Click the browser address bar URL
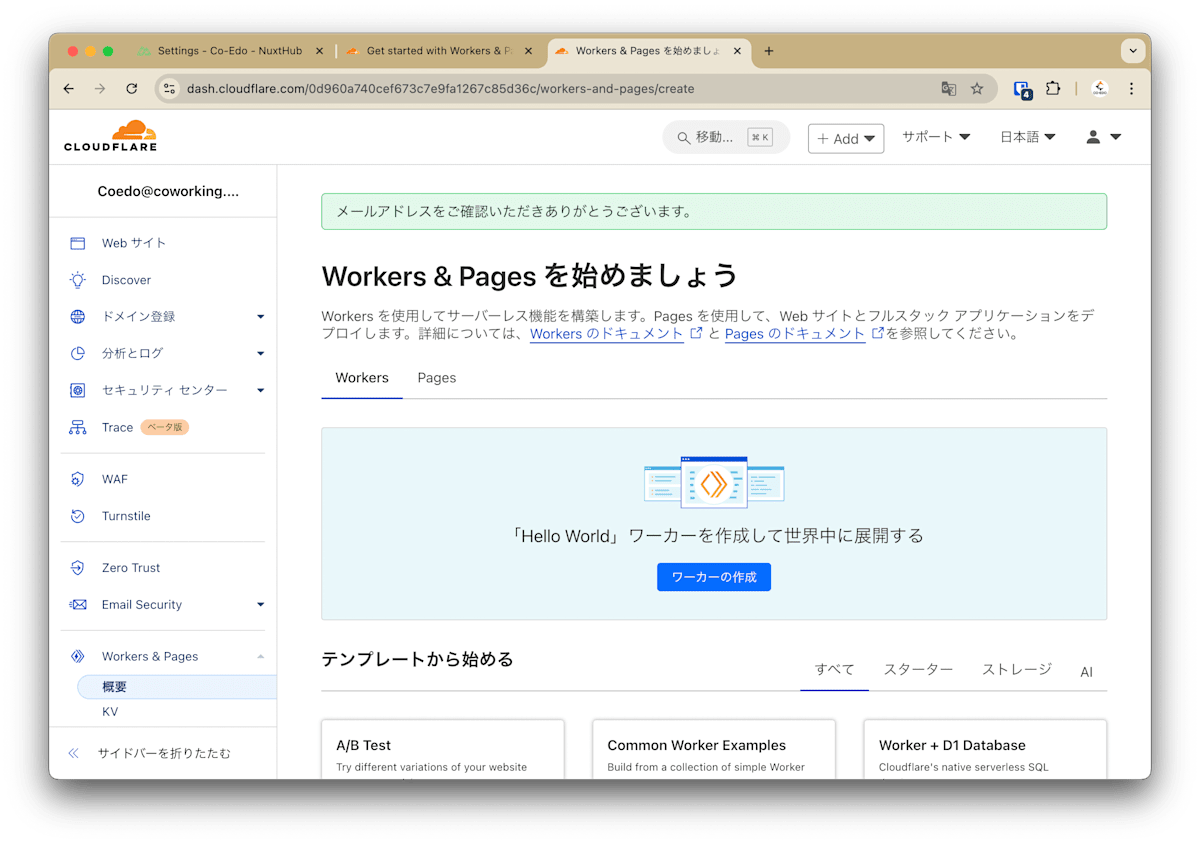The height and width of the screenshot is (844, 1200). pyautogui.click(x=440, y=89)
